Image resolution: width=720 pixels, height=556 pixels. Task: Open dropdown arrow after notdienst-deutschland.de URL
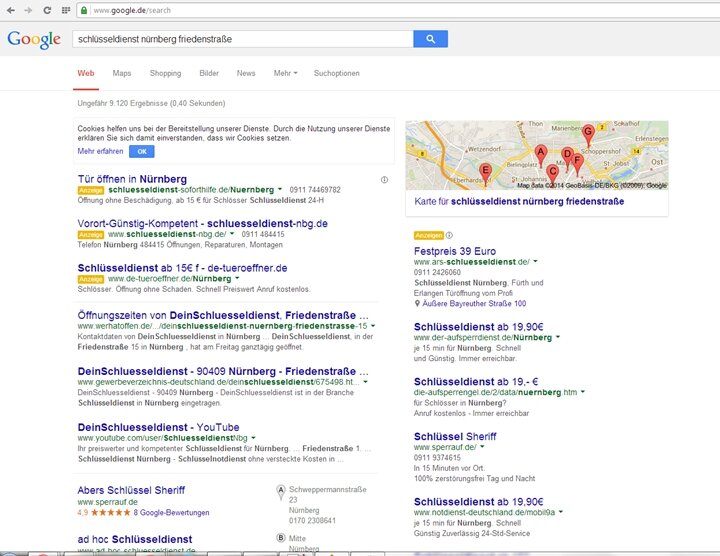coord(561,512)
